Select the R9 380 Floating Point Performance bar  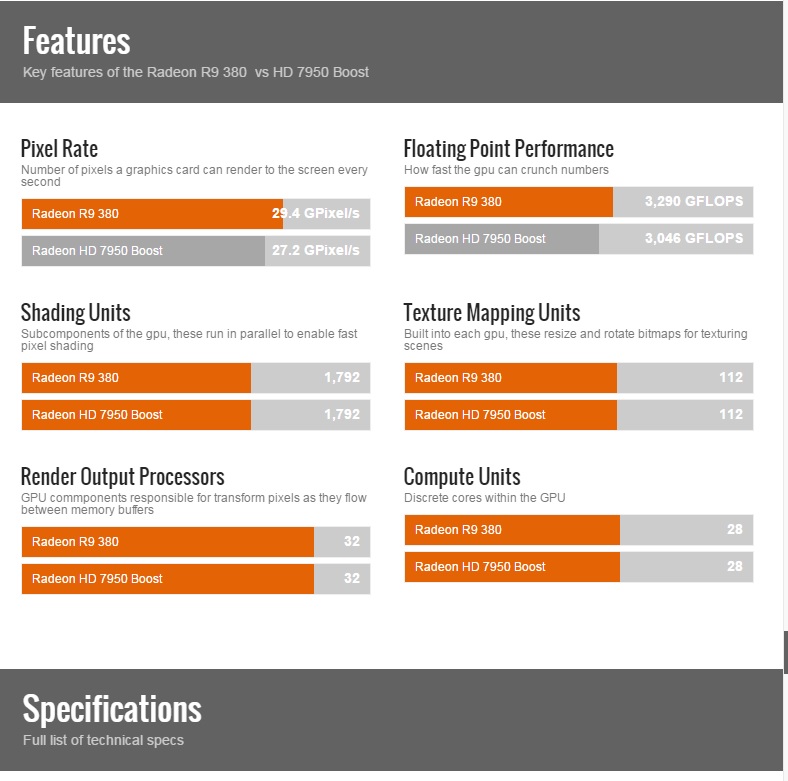tap(578, 202)
